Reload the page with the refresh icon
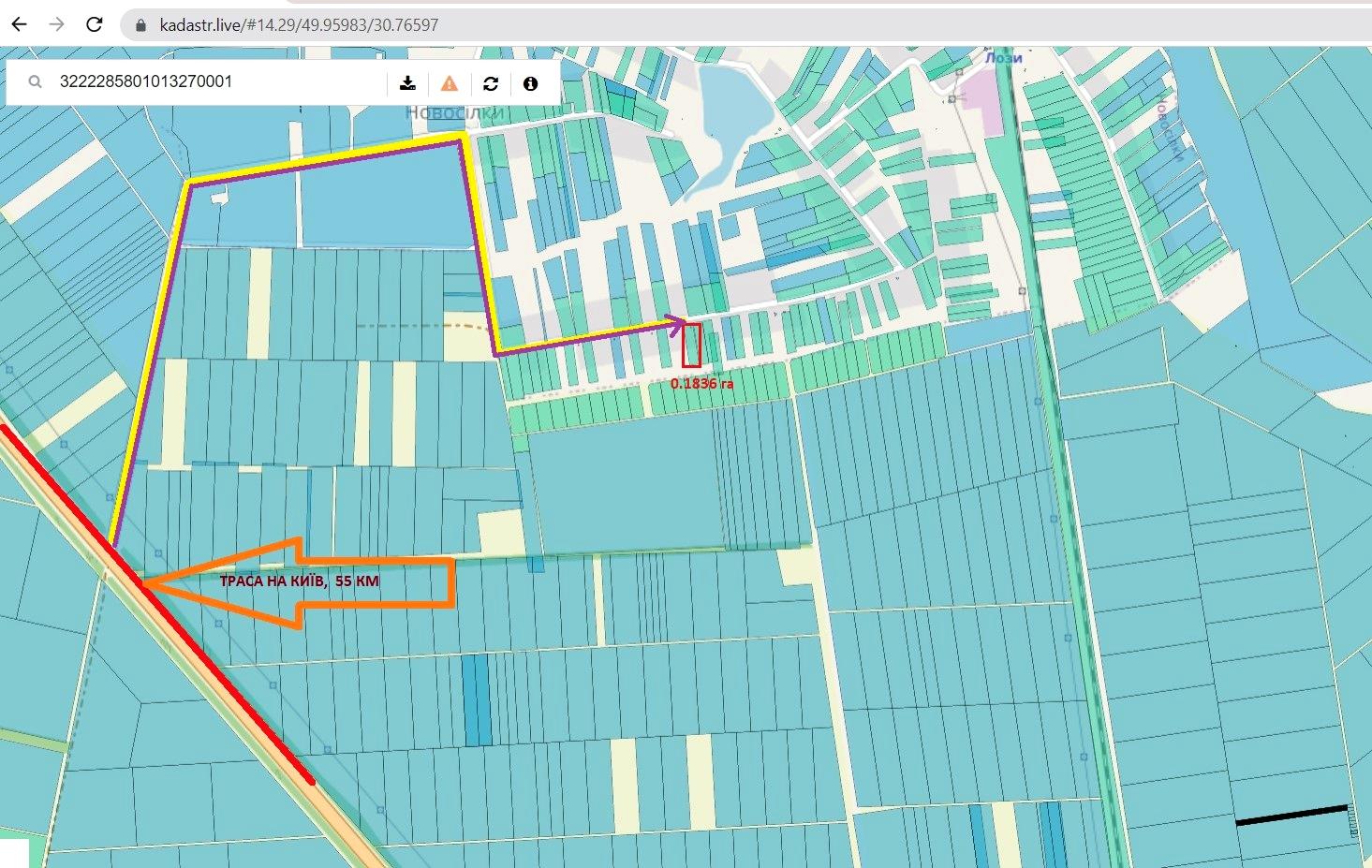The image size is (1372, 868). [x=95, y=25]
